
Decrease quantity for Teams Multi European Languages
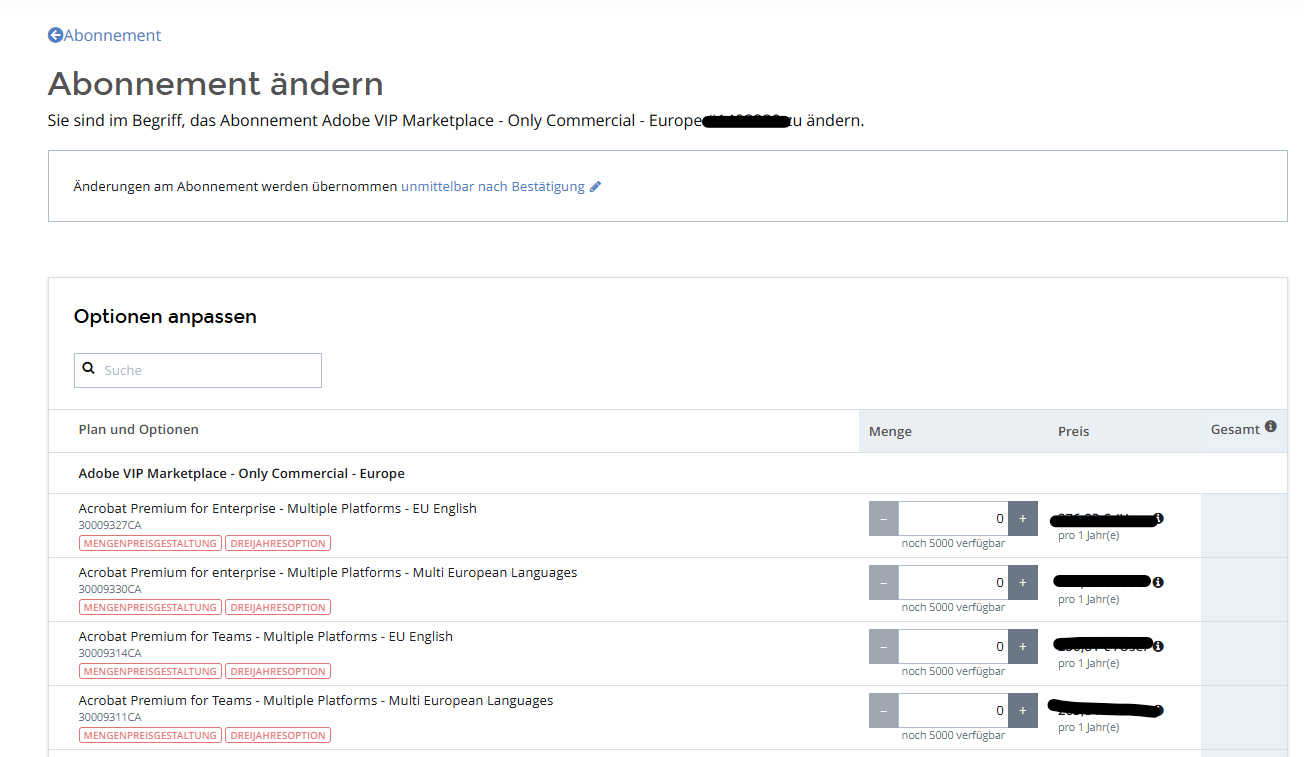point(884,710)
